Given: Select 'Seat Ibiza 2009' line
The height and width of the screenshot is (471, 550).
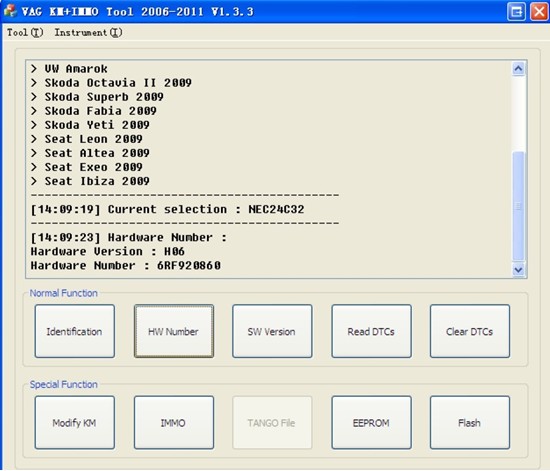Looking at the screenshot, I should (x=90, y=181).
